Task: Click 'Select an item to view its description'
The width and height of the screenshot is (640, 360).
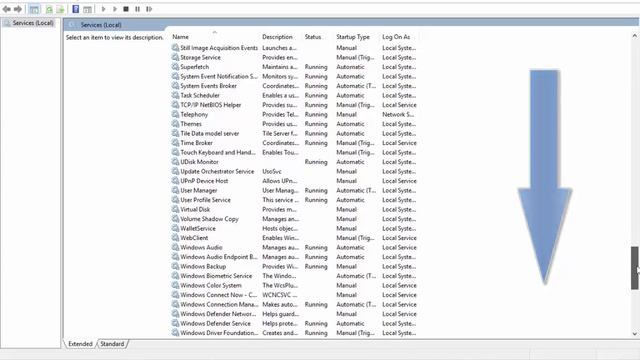Action: click(115, 37)
